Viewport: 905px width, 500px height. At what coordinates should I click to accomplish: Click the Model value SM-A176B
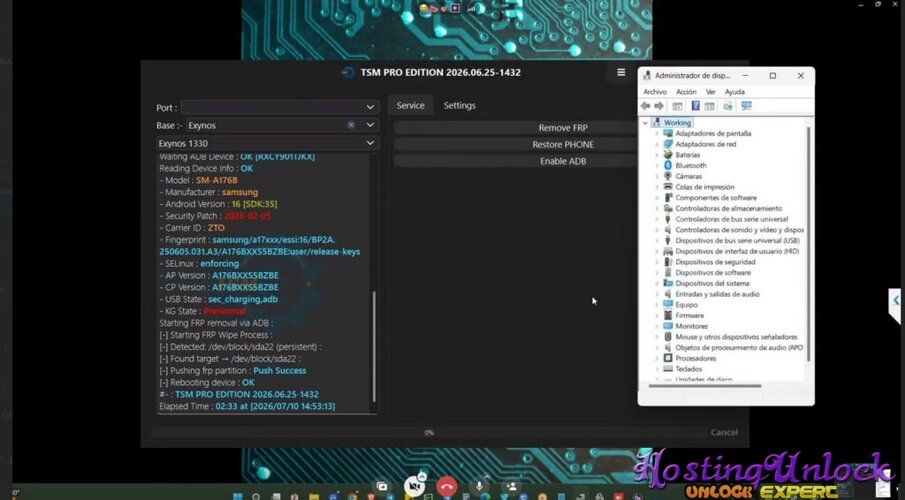click(216, 180)
